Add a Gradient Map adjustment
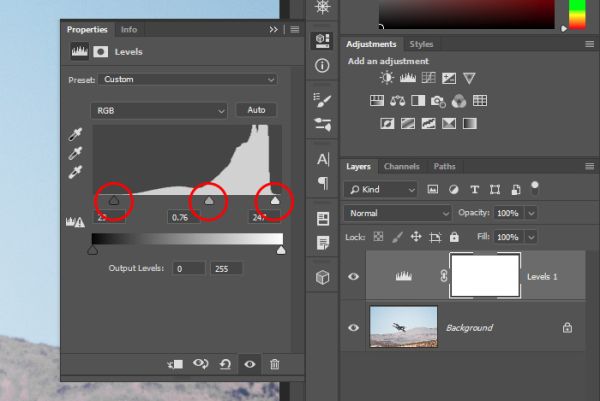 470,124
